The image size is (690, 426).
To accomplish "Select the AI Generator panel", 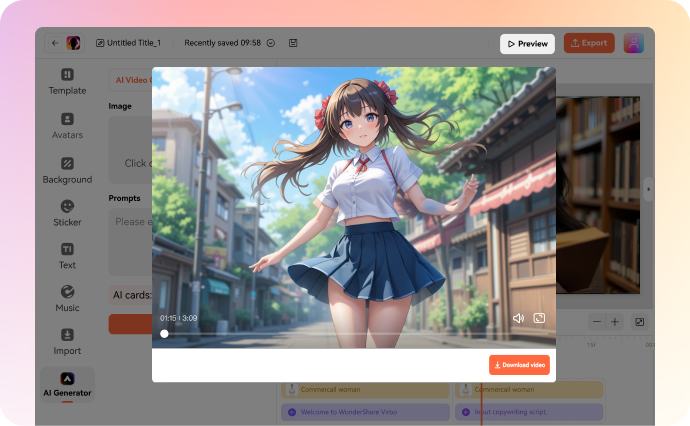I will (67, 385).
